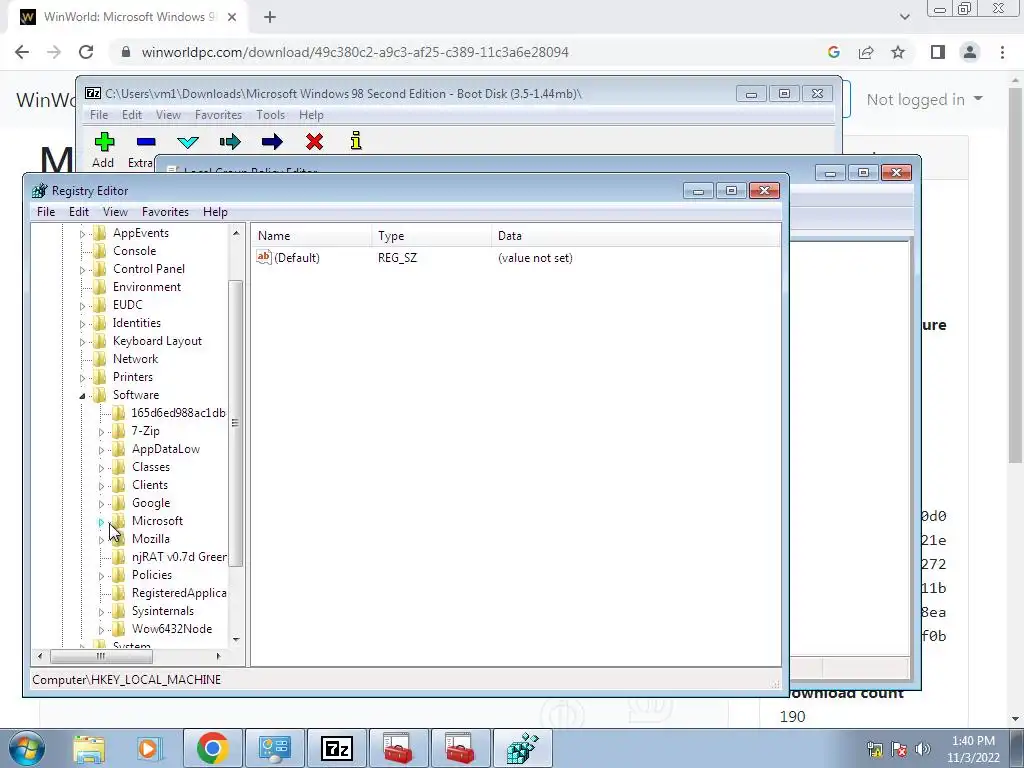Viewport: 1024px width, 768px height.
Task: Click the 7-Zip Extract blue minus icon
Action: 146,142
